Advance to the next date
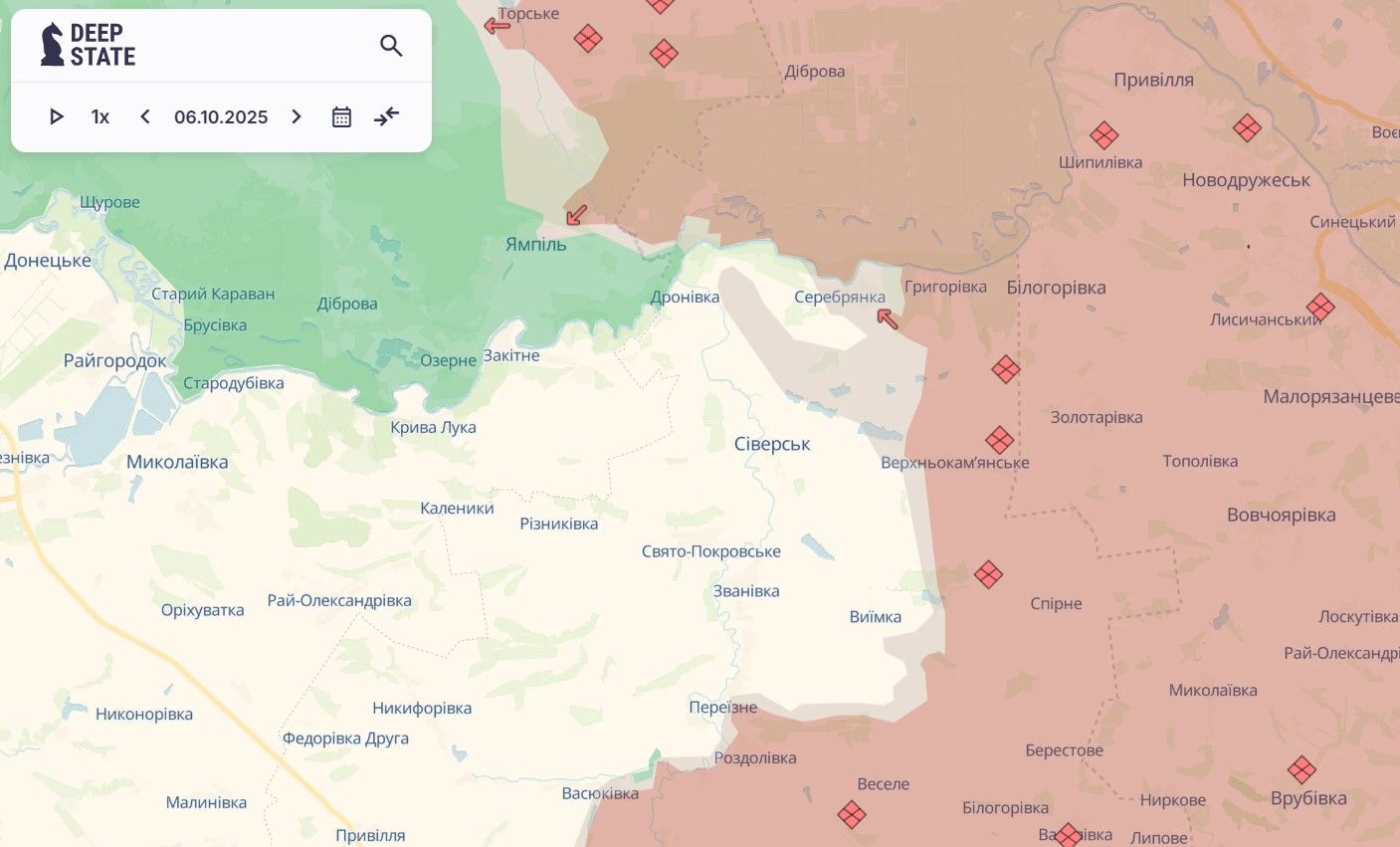Viewport: 1400px width, 847px height. (297, 117)
